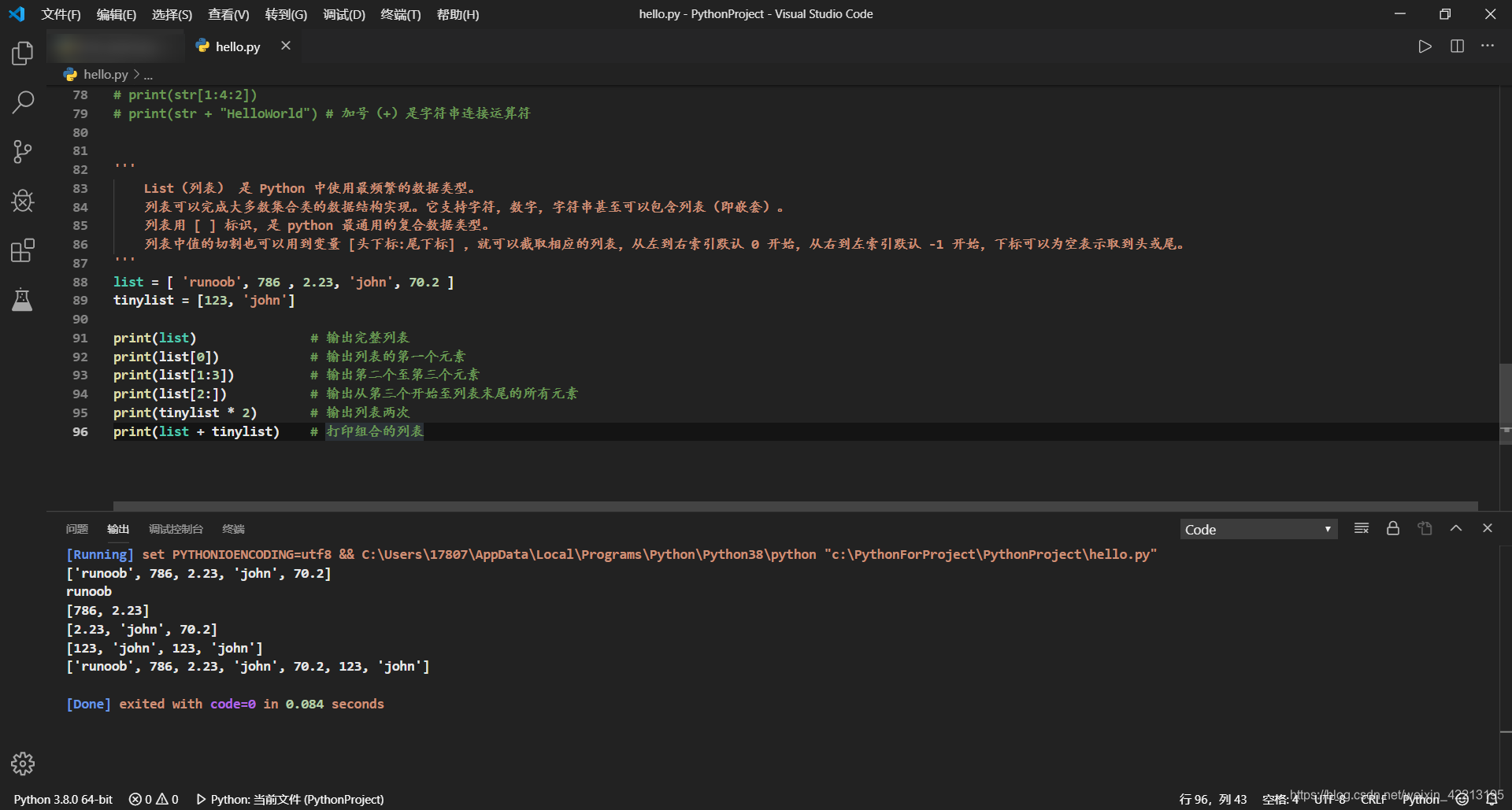Click the editor horizontal scrollbar

795,506
